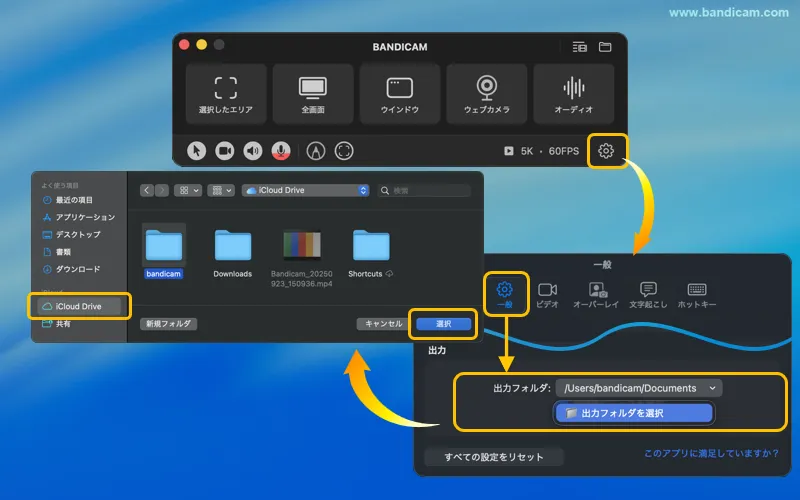Open ダウンロード in Finder sidebar
Image resolution: width=800 pixels, height=500 pixels.
[71, 269]
